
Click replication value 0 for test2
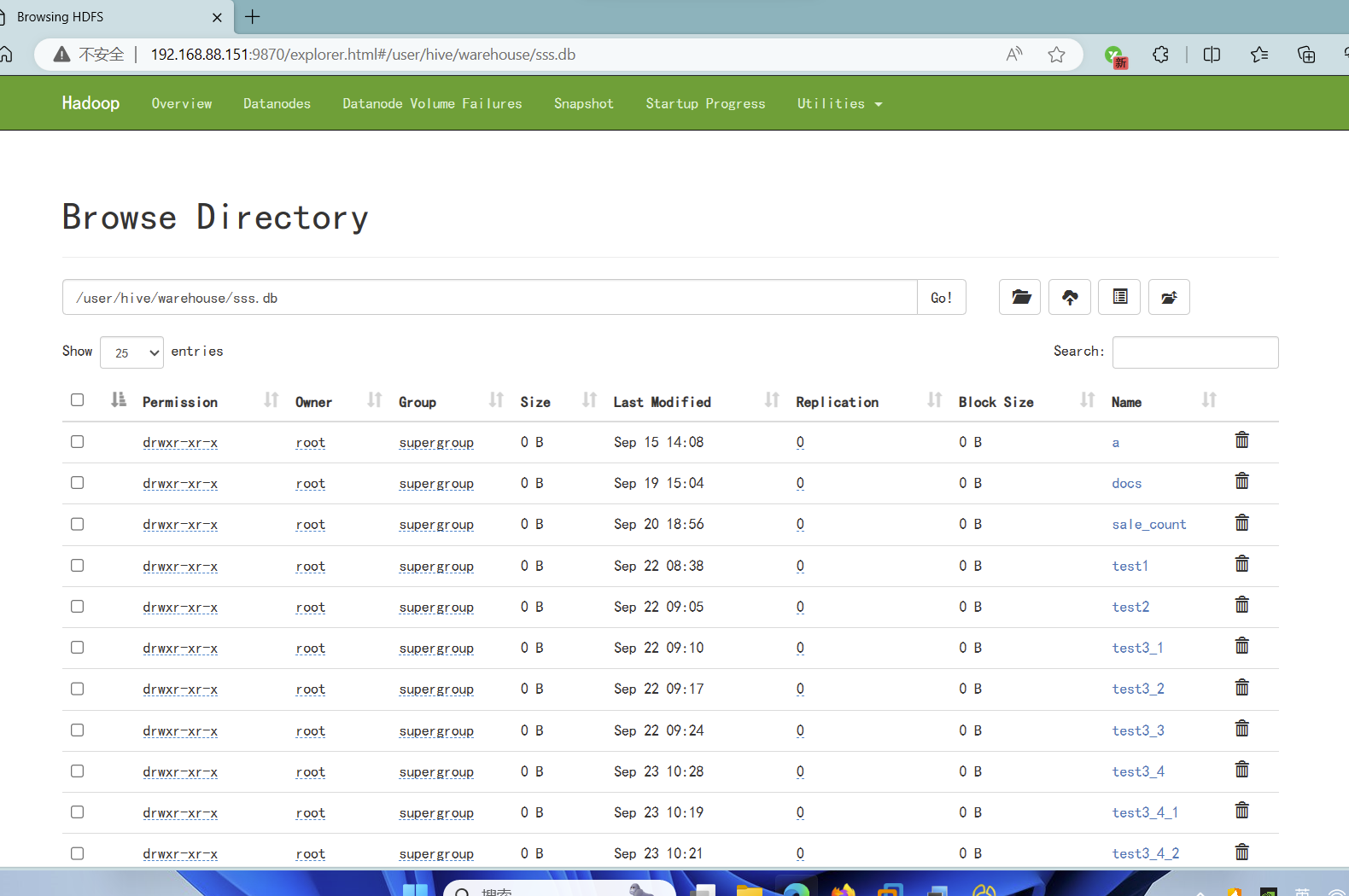[800, 608]
